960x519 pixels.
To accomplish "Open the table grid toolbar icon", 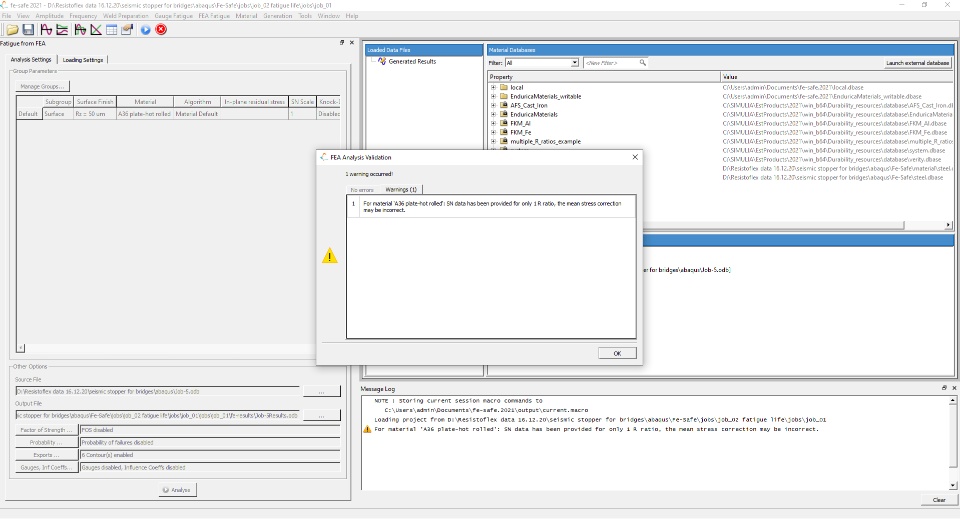I will click(111, 29).
